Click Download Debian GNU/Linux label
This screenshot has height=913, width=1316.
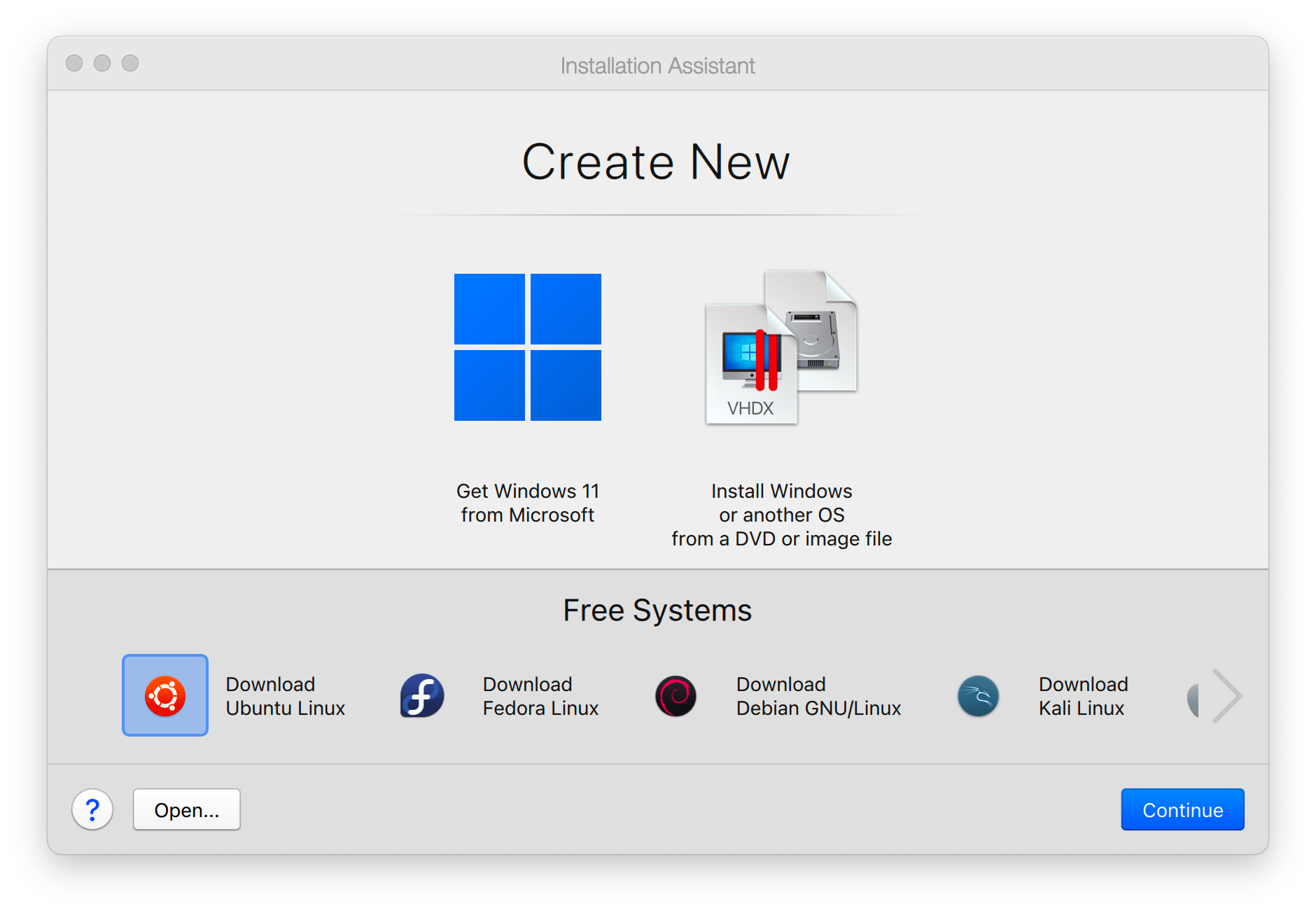pyautogui.click(x=818, y=695)
